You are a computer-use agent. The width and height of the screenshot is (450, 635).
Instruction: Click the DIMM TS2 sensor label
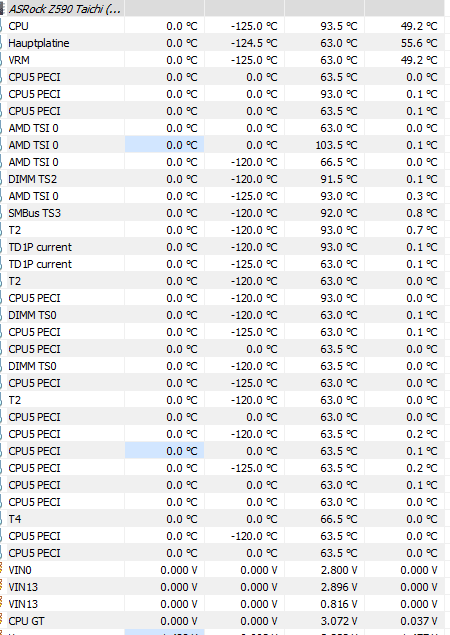pyautogui.click(x=32, y=179)
